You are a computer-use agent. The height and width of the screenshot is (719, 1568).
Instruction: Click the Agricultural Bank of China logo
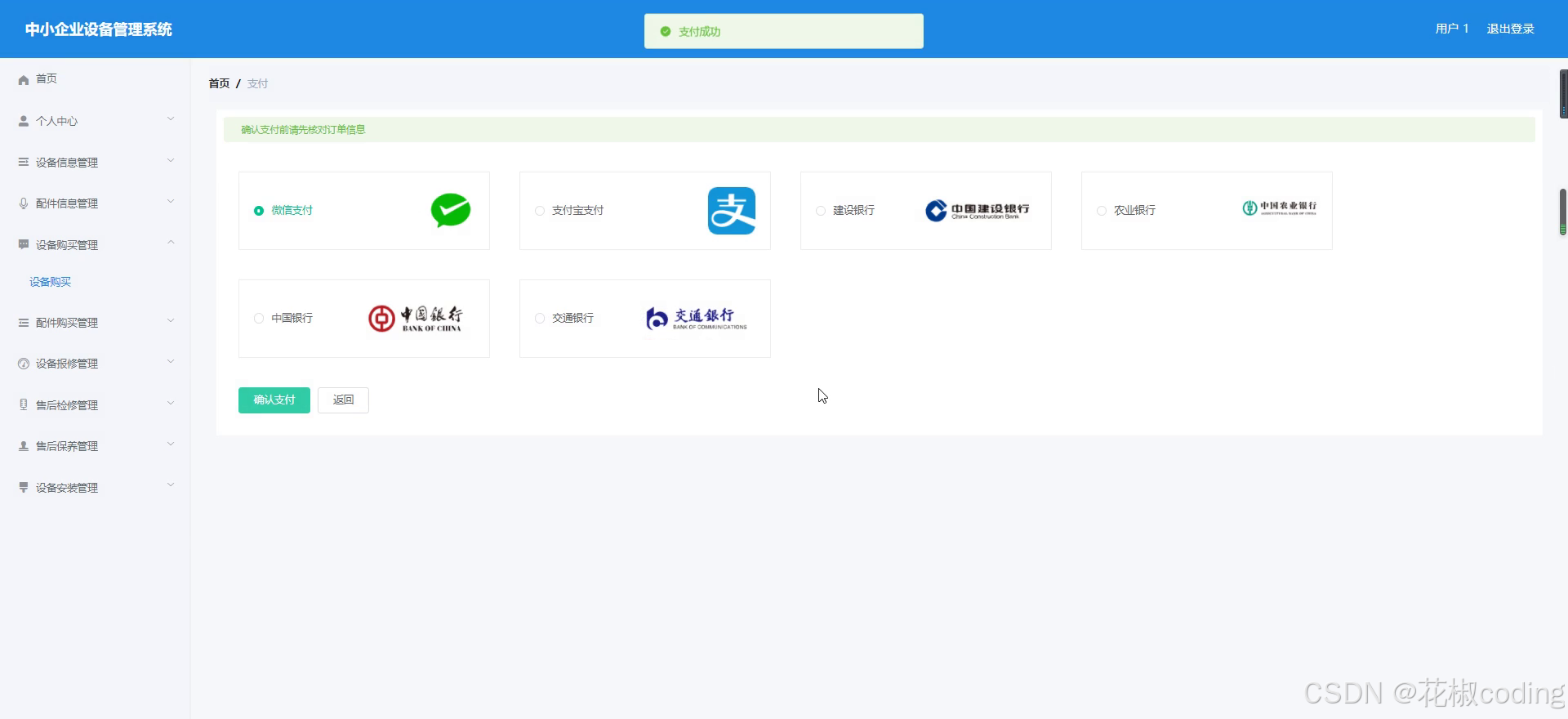coord(1280,208)
